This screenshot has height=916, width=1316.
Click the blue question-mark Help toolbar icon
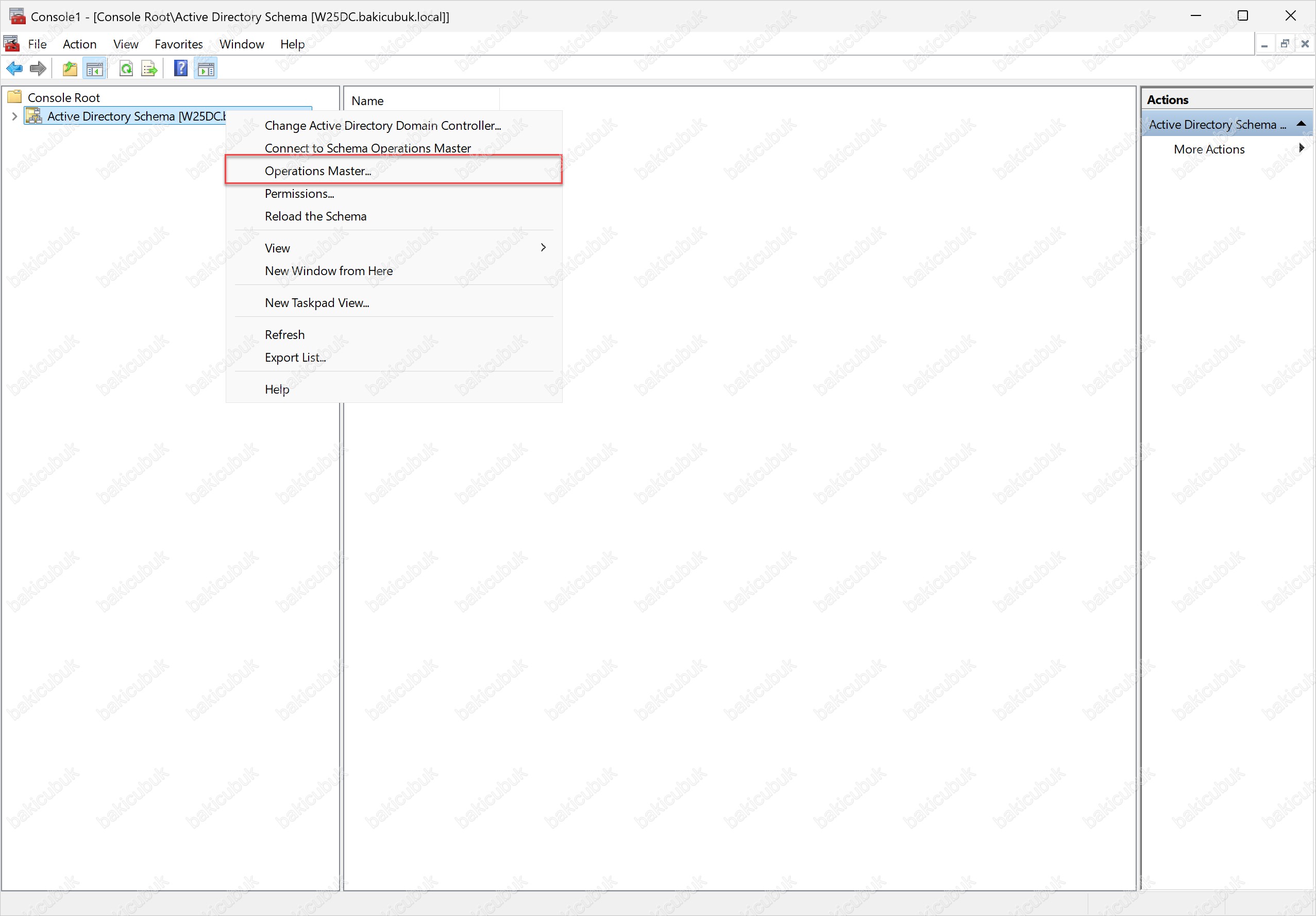tap(180, 69)
